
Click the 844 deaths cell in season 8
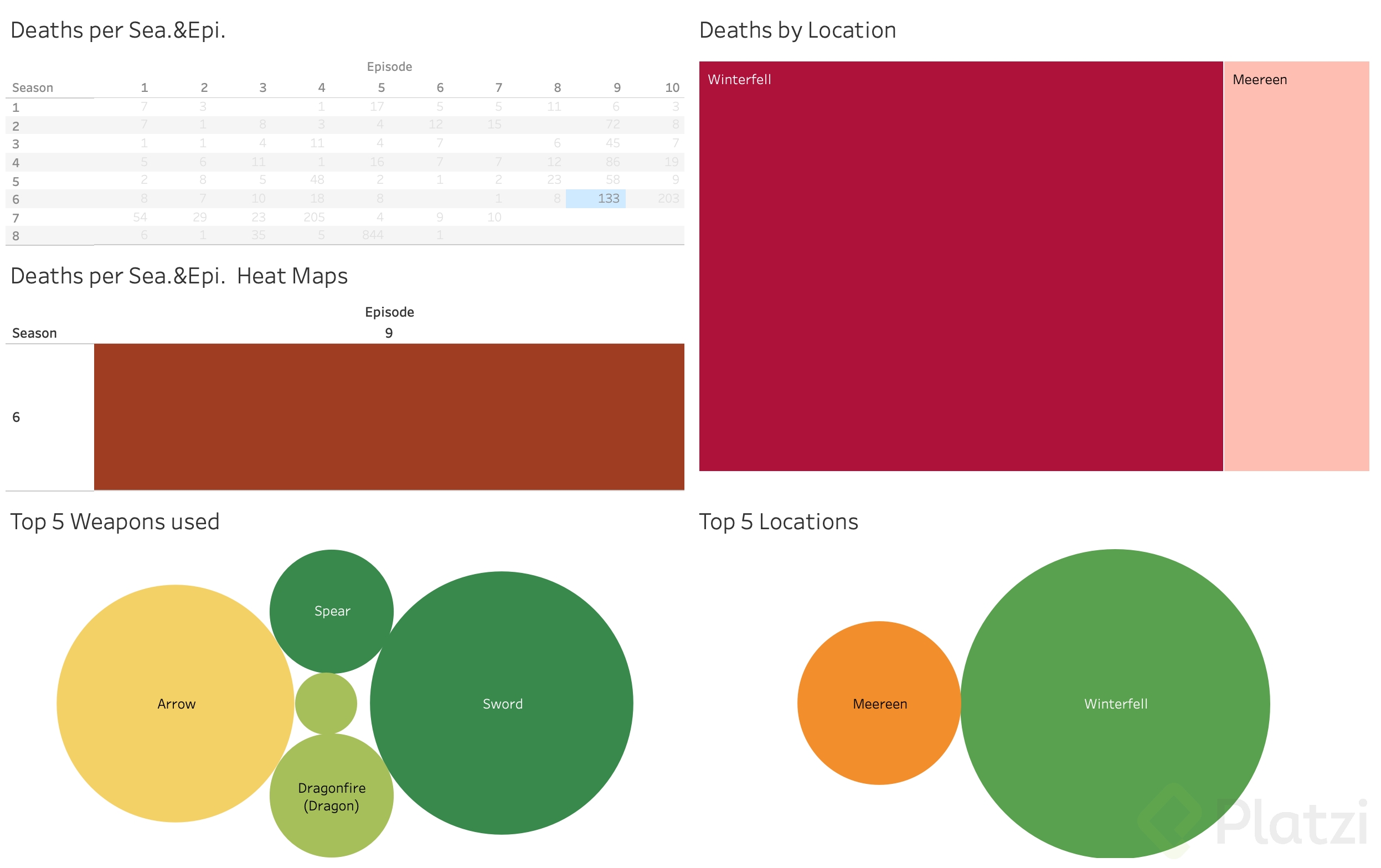point(373,235)
